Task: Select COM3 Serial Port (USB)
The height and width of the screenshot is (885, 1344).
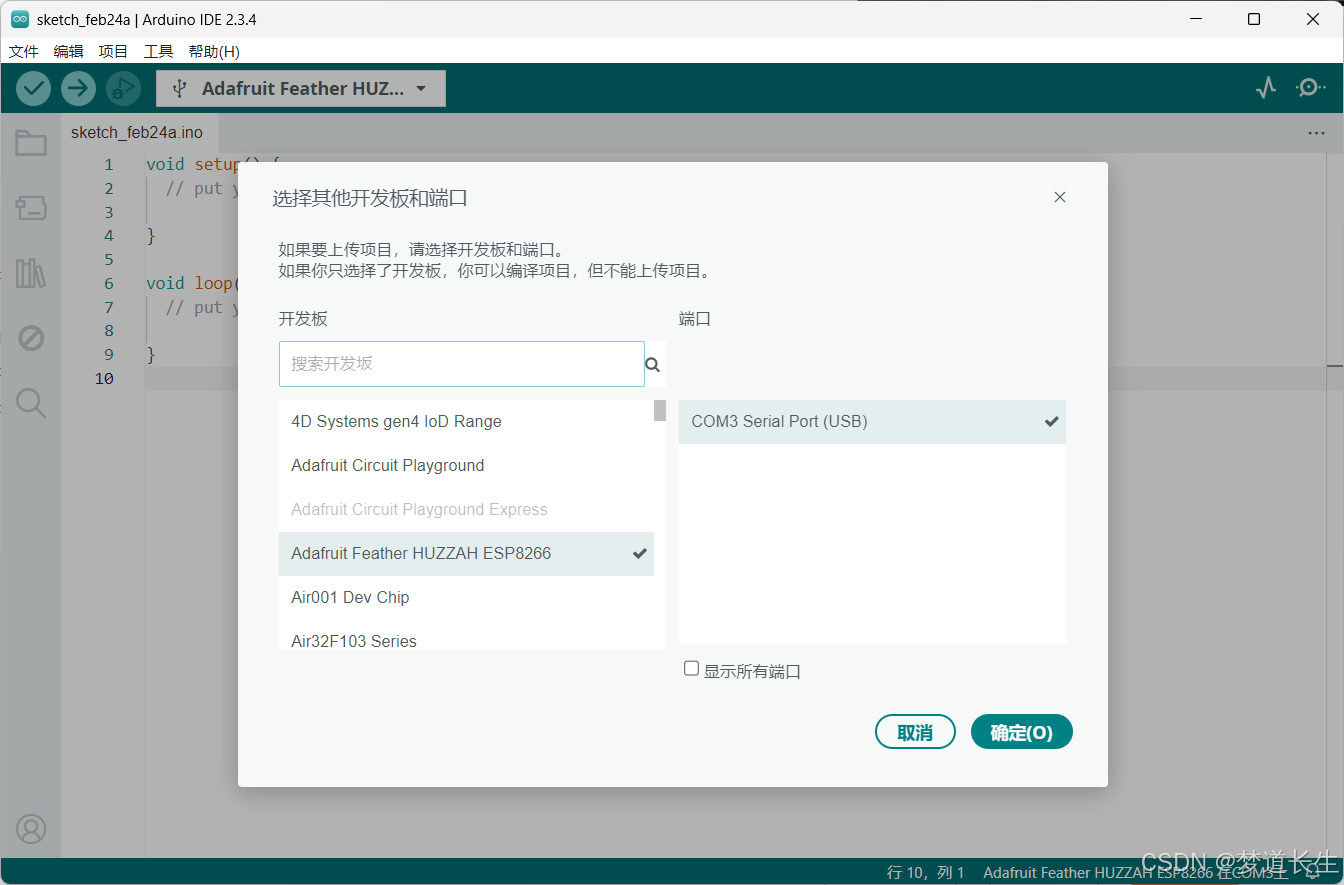Action: click(872, 422)
